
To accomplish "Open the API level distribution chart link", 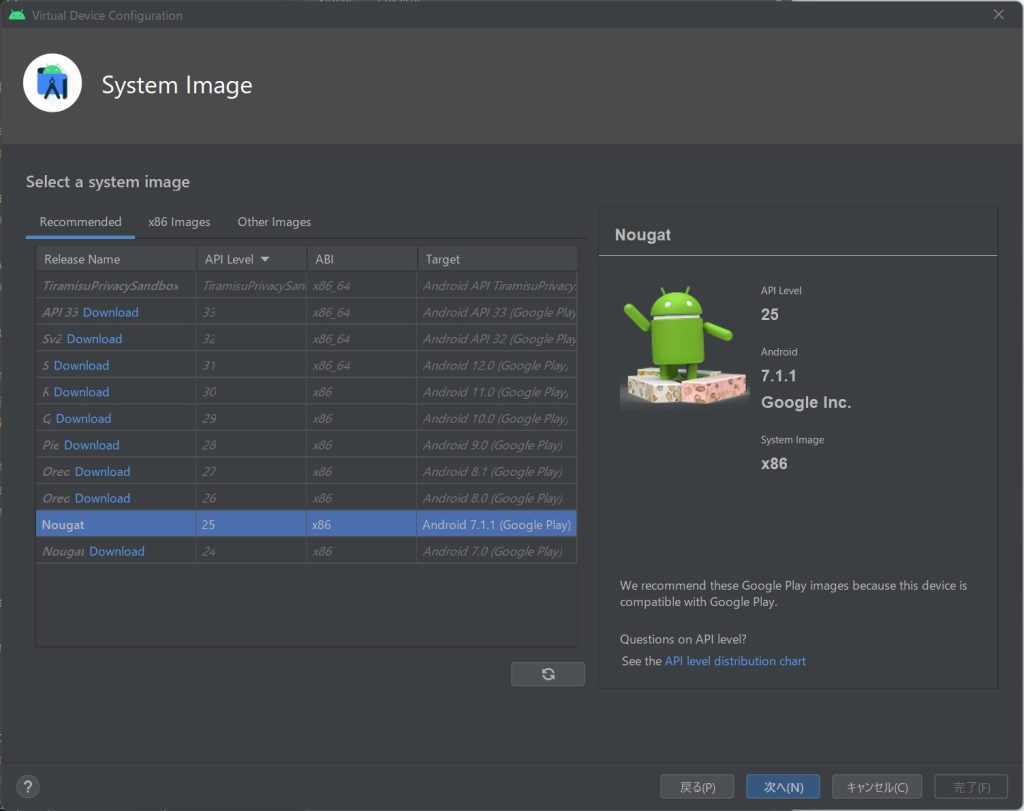I will coord(735,661).
